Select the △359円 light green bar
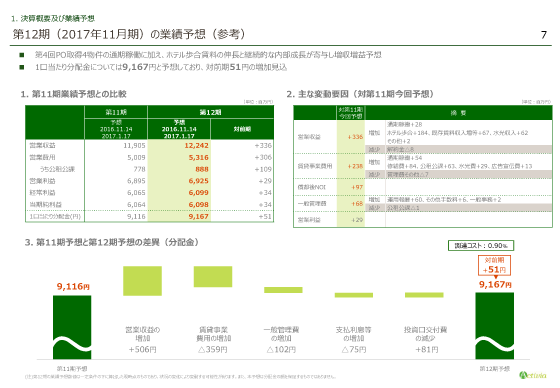Viewport: 560px width, 388px height. click(213, 277)
